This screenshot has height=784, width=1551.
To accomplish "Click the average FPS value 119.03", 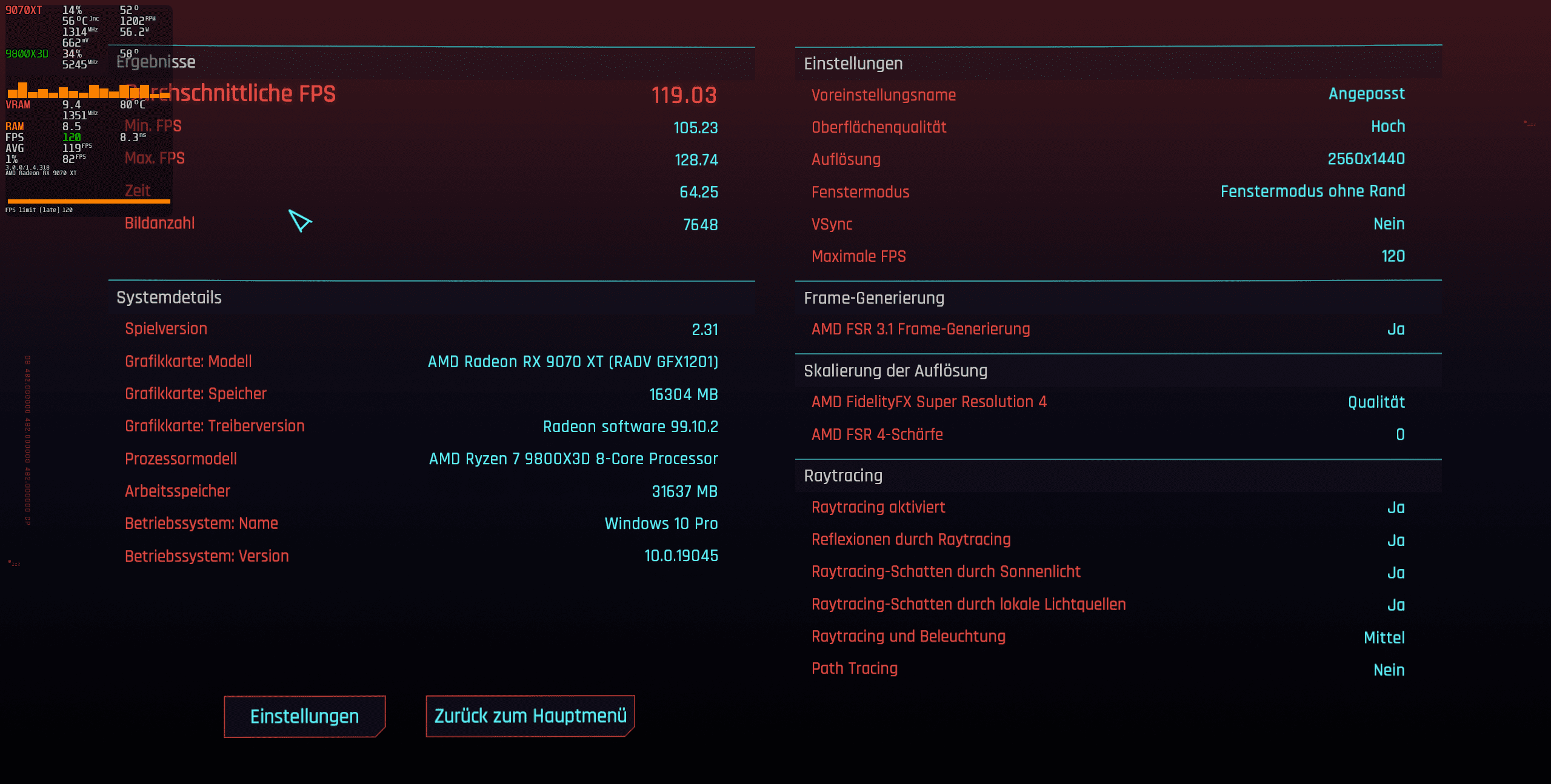I will coord(684,95).
